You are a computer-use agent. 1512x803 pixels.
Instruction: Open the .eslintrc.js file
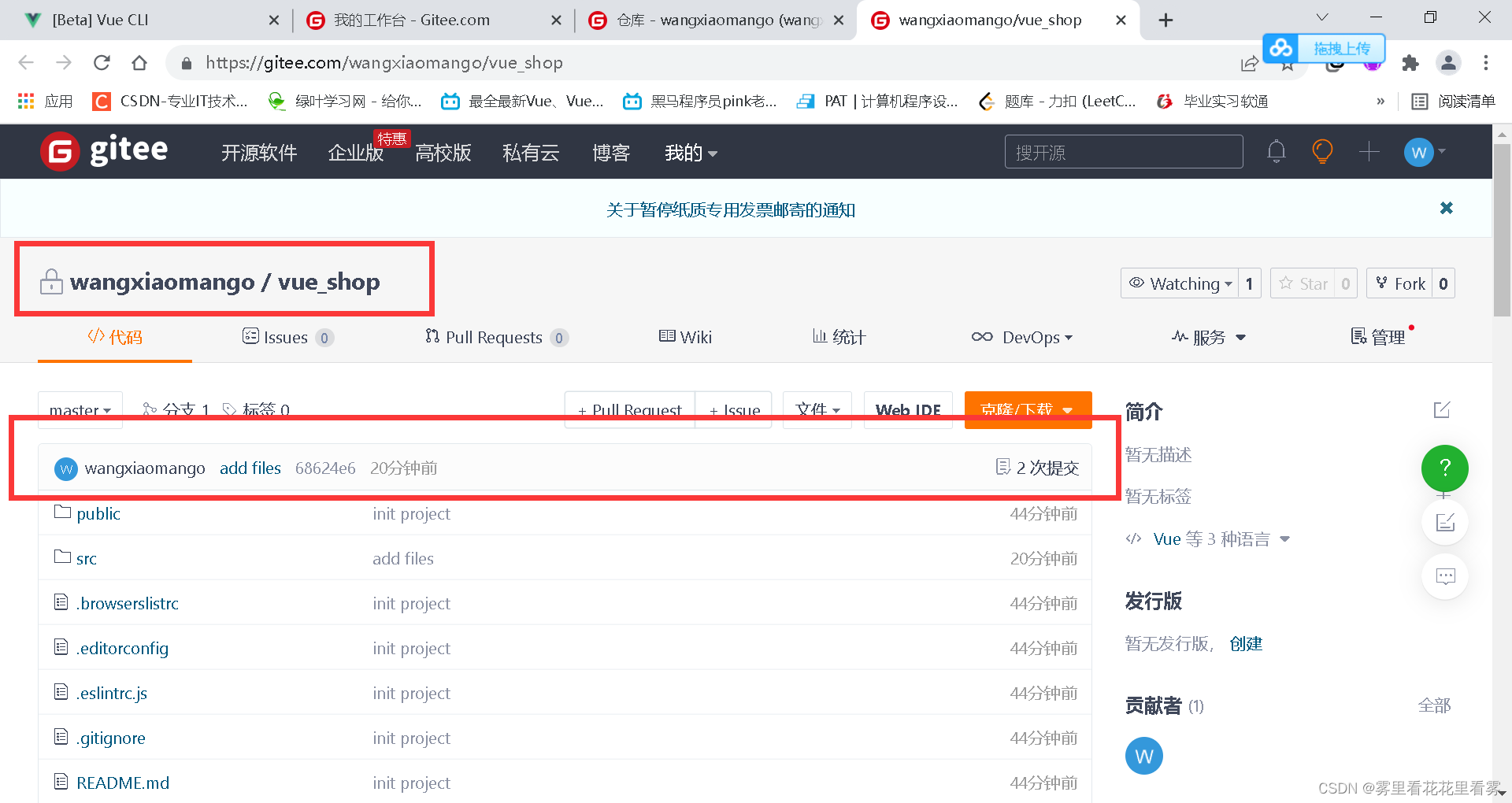click(x=112, y=693)
